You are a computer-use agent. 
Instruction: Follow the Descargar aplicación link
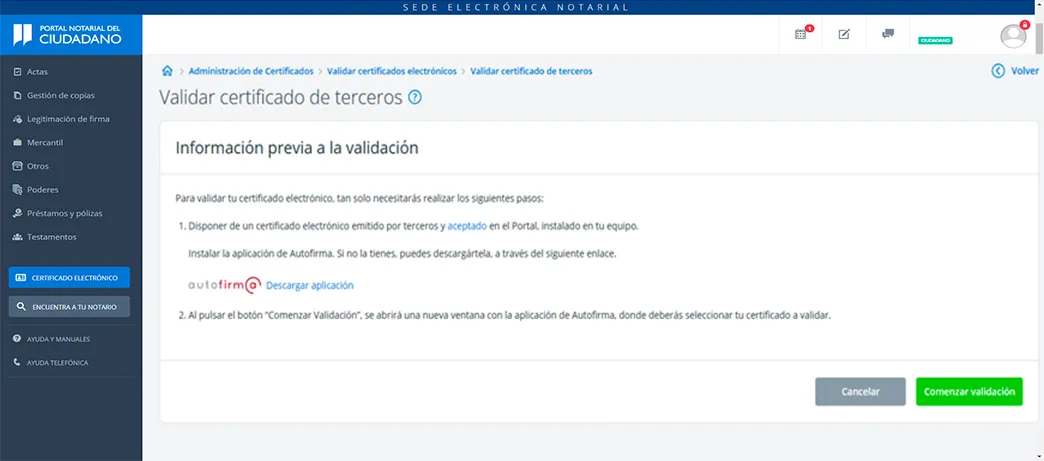309,285
